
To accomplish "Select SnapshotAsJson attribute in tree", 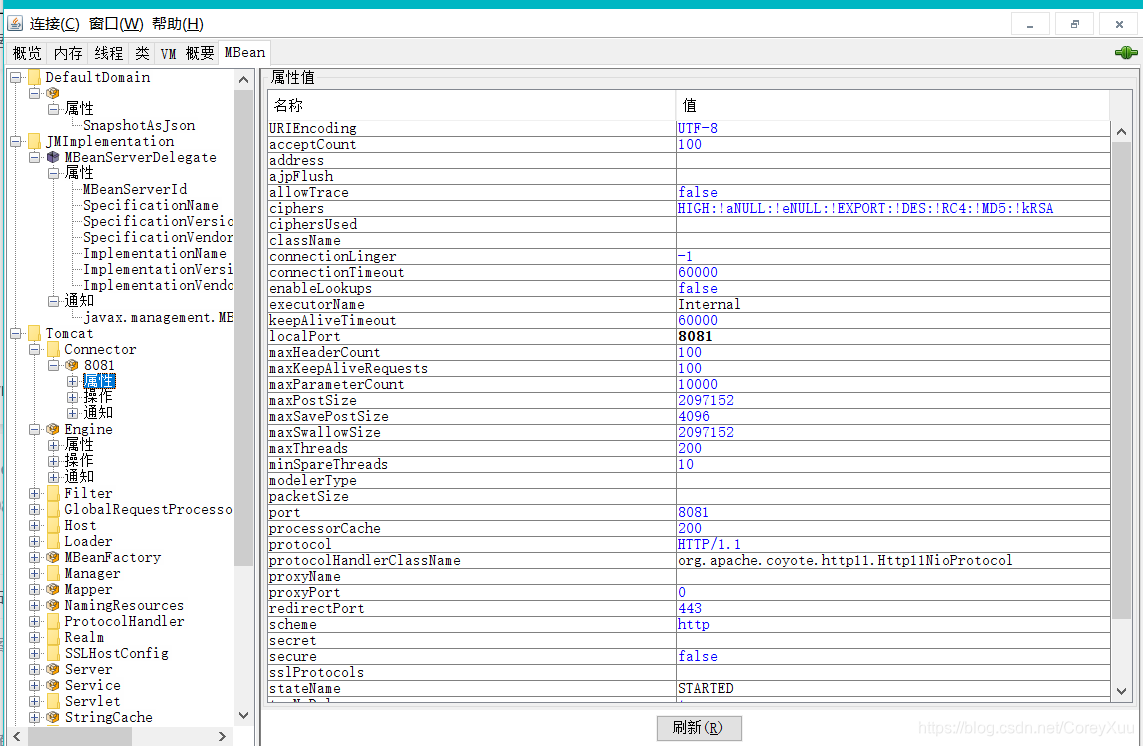I will 139,125.
